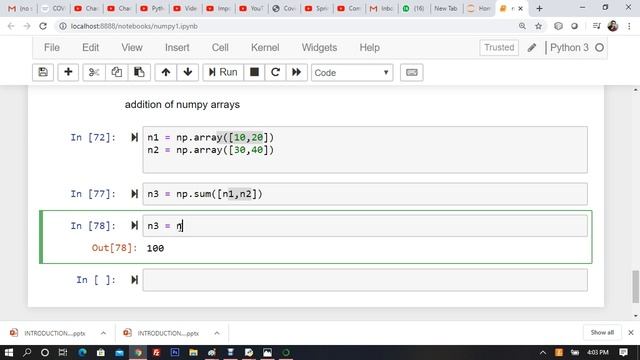Click into the n1 and n2 array cell
The image size is (640, 360).
[x=365, y=150]
